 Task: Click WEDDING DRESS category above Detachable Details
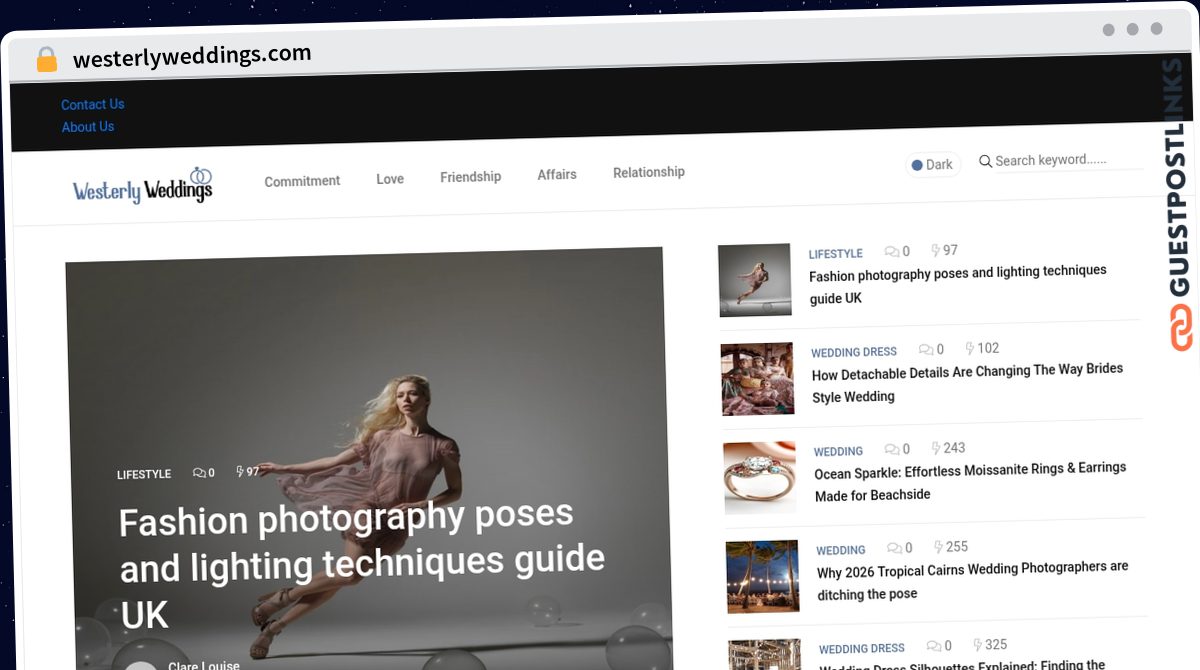coord(854,352)
